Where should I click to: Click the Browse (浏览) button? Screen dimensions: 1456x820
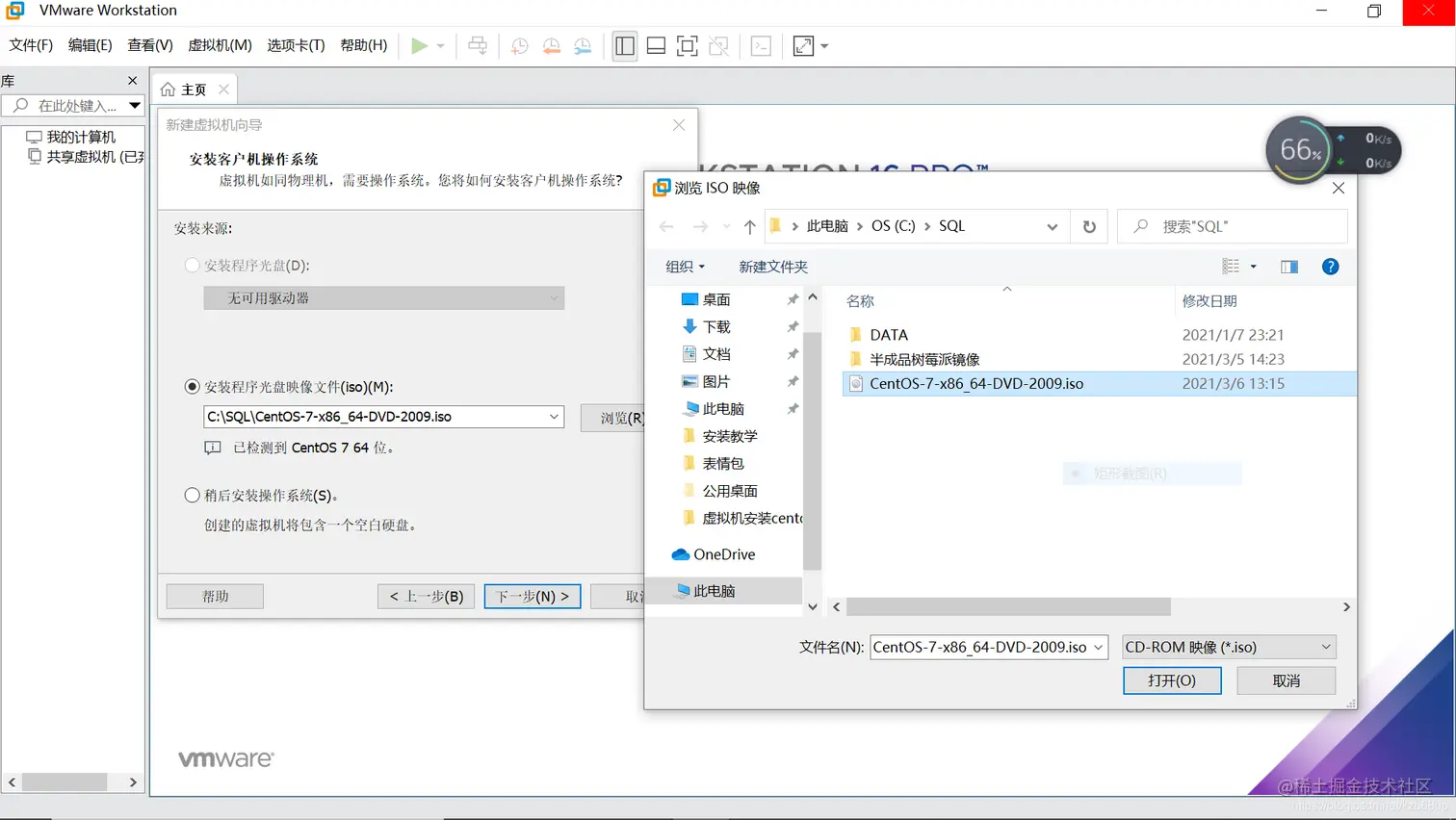coord(613,418)
